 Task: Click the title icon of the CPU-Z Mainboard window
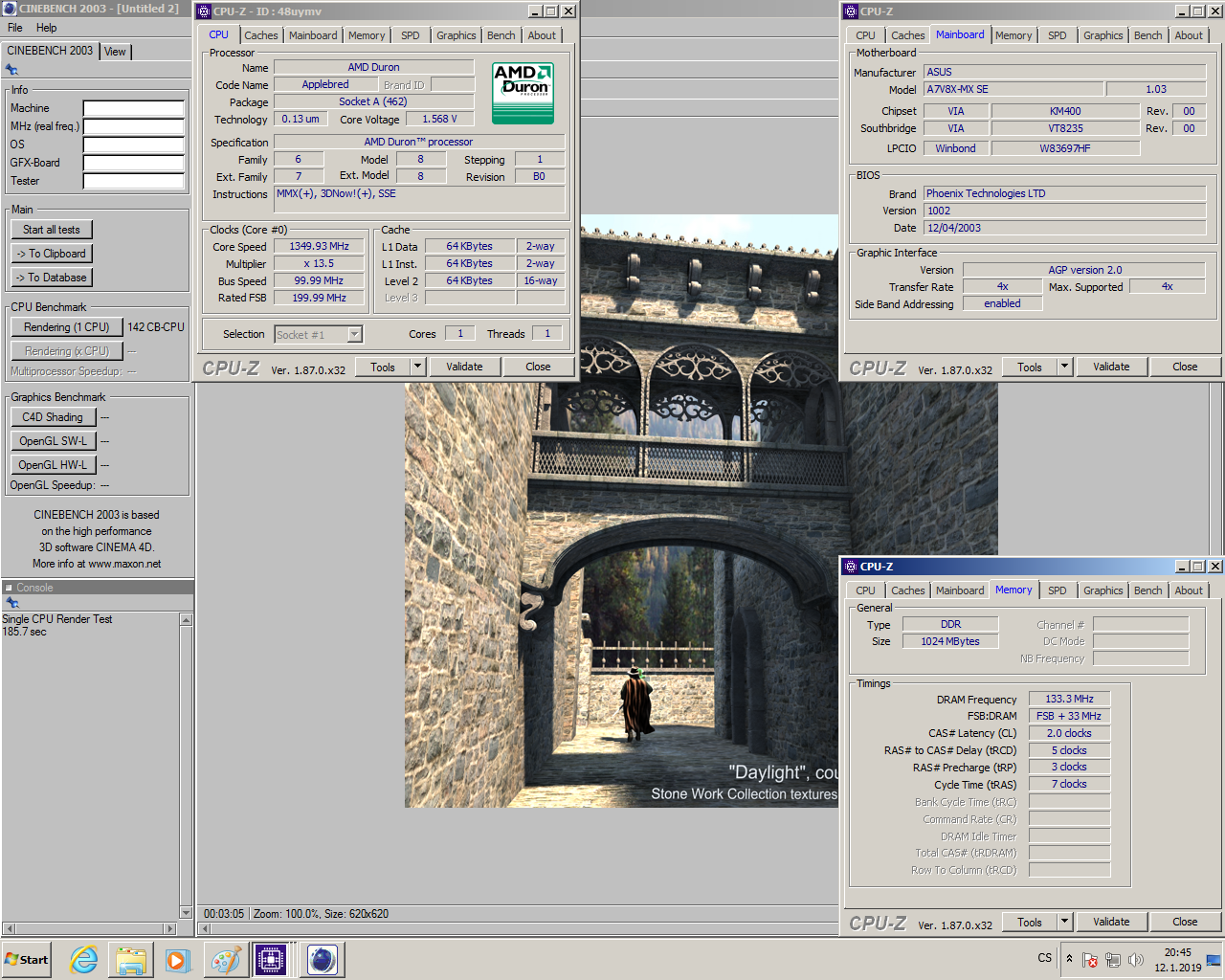(x=851, y=11)
